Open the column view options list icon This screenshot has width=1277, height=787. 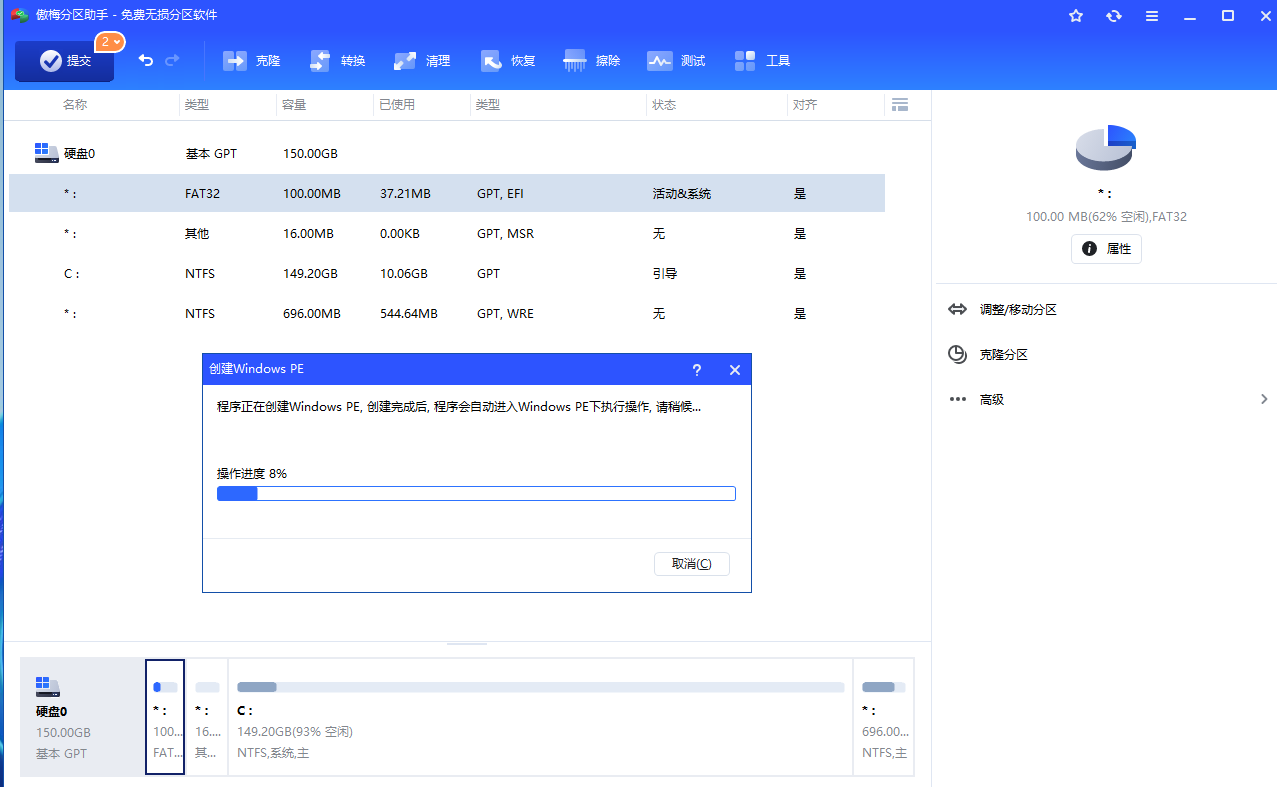point(899,105)
